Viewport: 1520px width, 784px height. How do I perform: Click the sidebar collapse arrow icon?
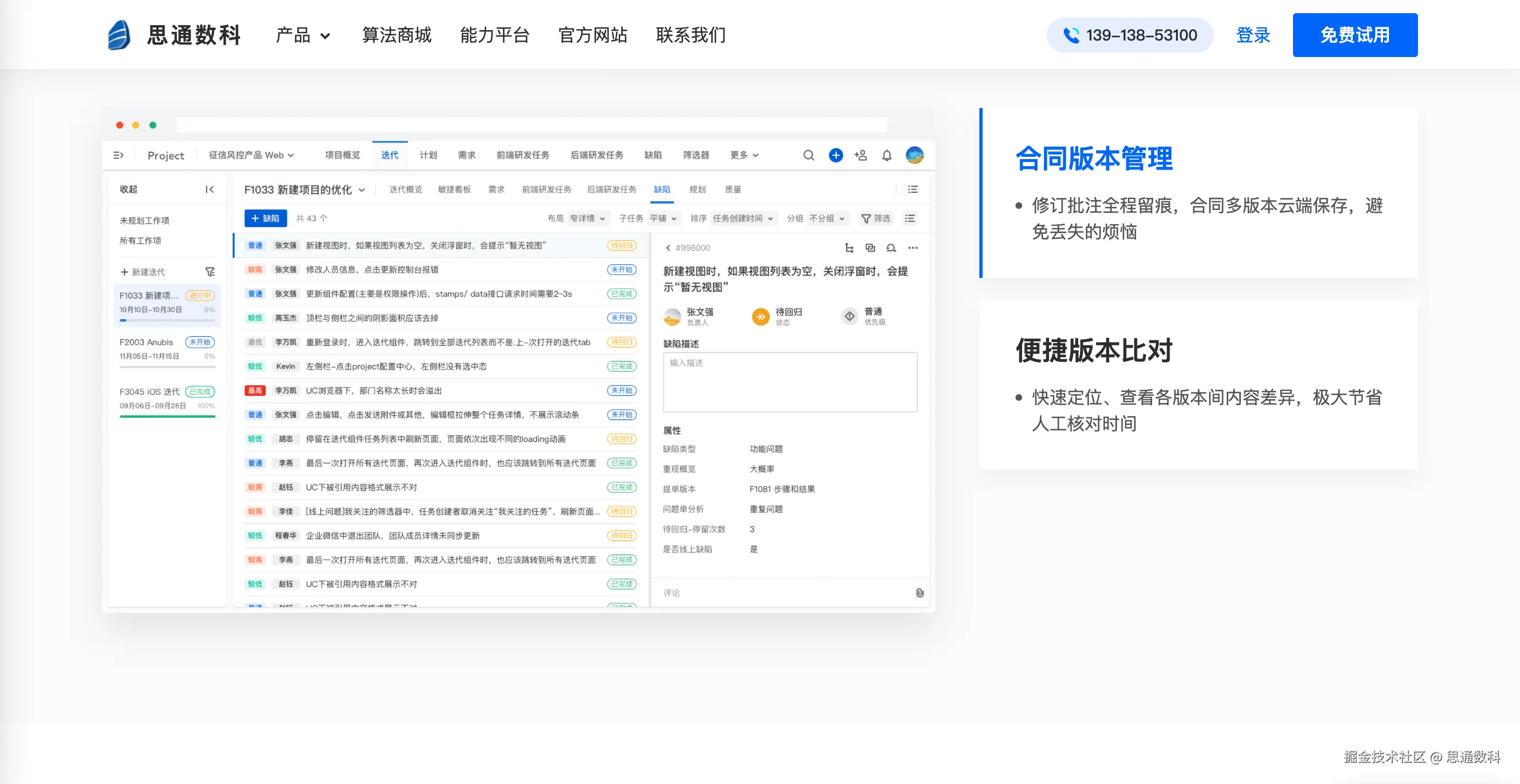pyautogui.click(x=209, y=189)
